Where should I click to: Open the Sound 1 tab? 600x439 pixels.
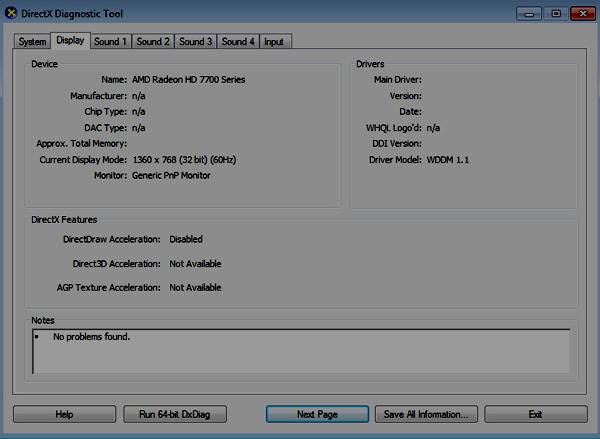click(111, 41)
